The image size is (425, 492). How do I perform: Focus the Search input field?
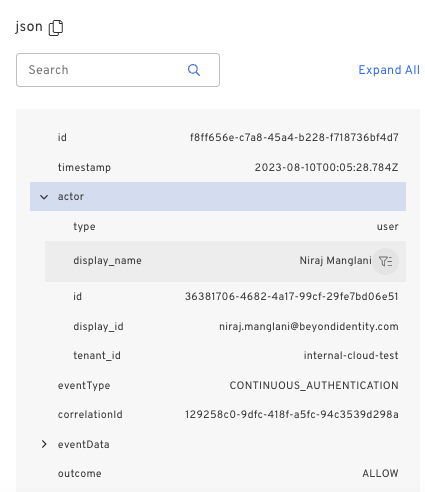(118, 70)
